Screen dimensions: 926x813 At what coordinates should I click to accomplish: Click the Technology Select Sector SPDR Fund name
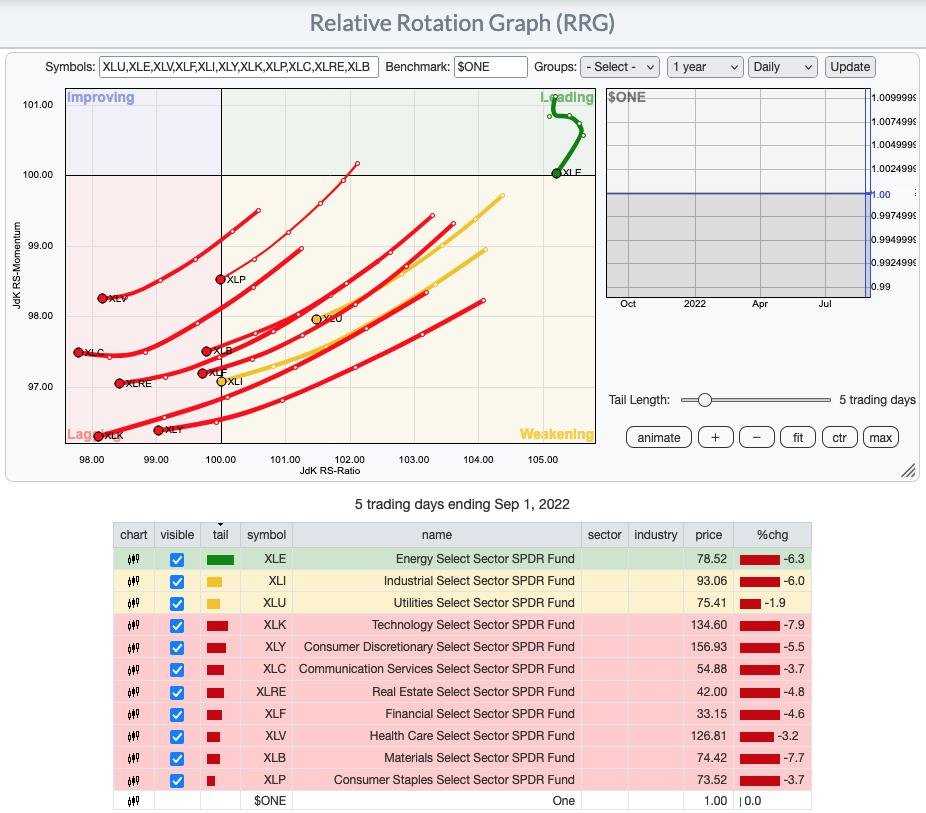pyautogui.click(x=473, y=625)
